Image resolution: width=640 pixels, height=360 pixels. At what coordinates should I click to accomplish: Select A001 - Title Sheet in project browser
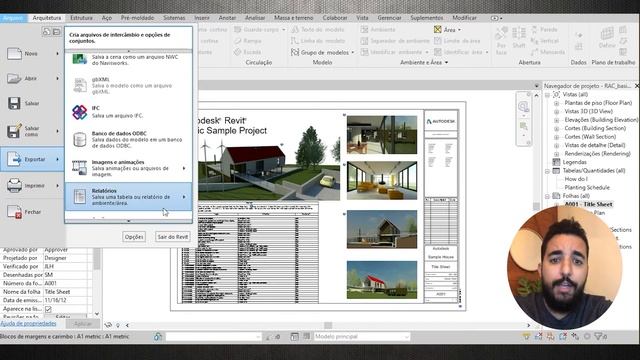[x=588, y=204]
